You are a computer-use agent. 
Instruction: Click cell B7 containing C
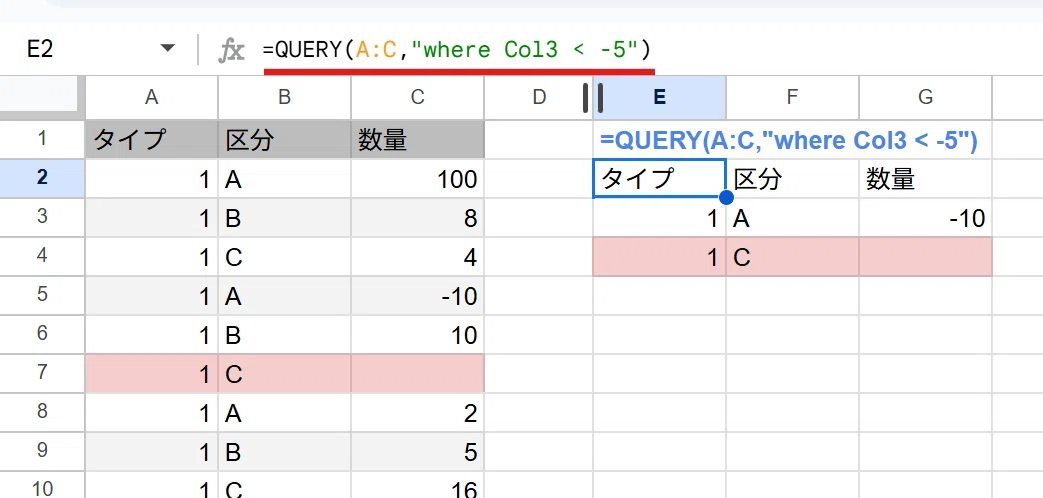(x=285, y=373)
